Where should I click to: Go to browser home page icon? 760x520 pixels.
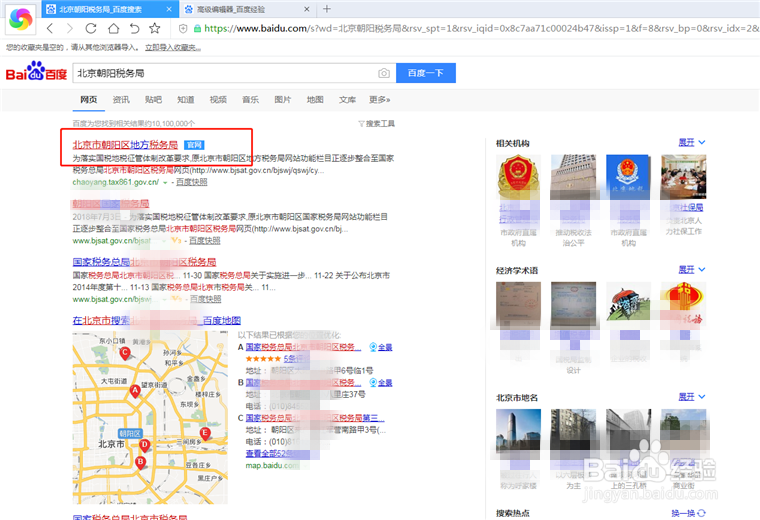tap(113, 28)
